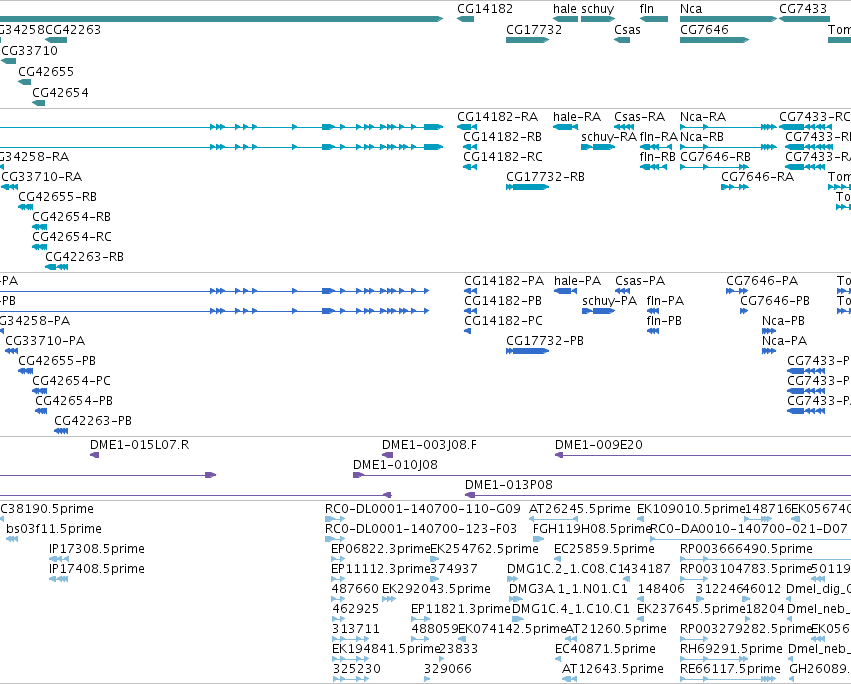Select the CG42263-PB protein label
The image size is (851, 684).
click(93, 421)
